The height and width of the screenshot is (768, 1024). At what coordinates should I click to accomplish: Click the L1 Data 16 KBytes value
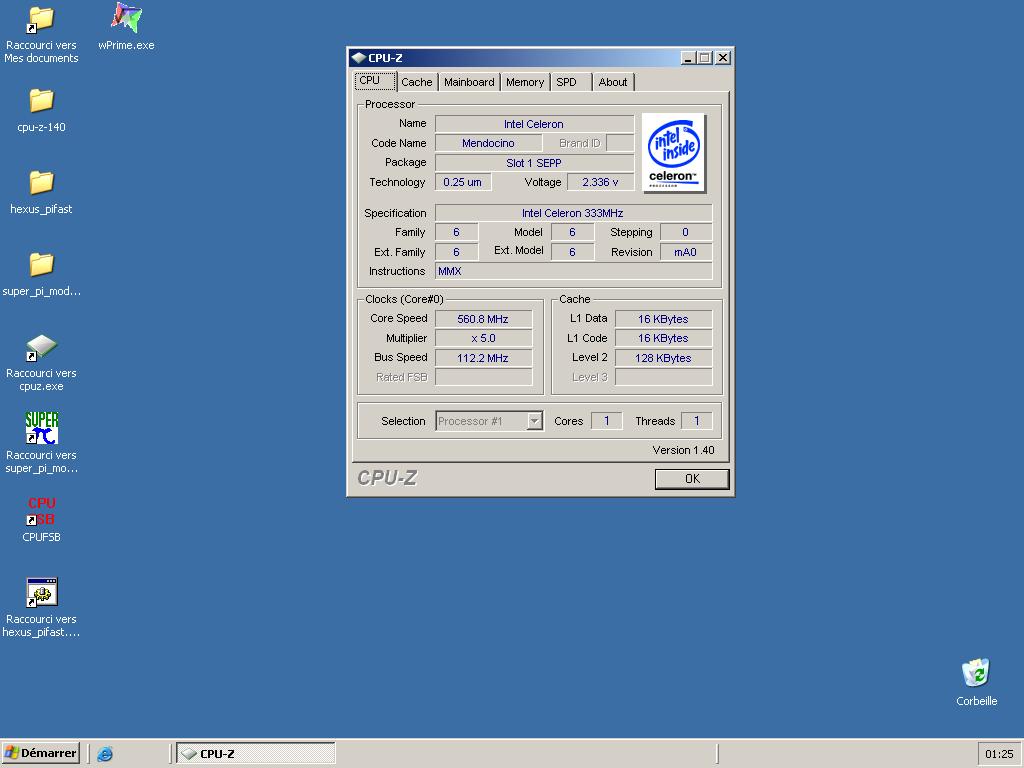[x=664, y=319]
